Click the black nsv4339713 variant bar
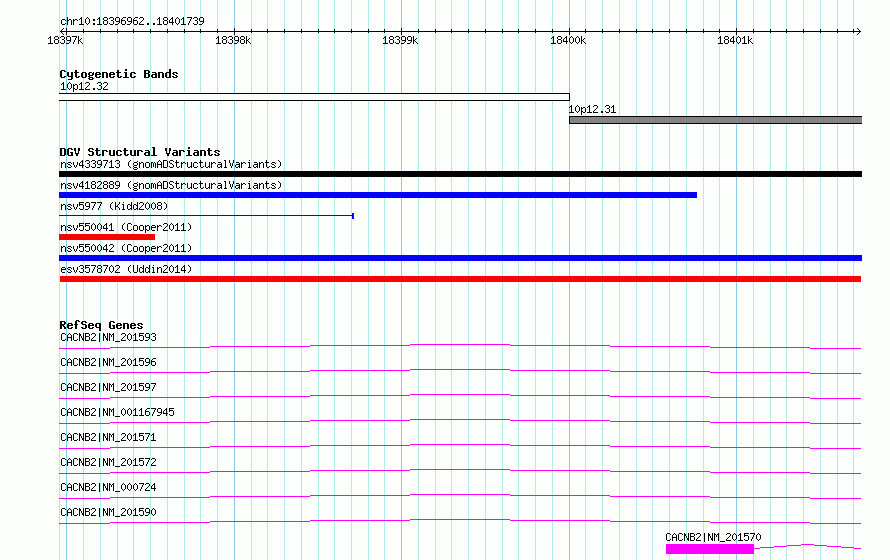Viewport: 890px width, 560px height. tap(460, 174)
